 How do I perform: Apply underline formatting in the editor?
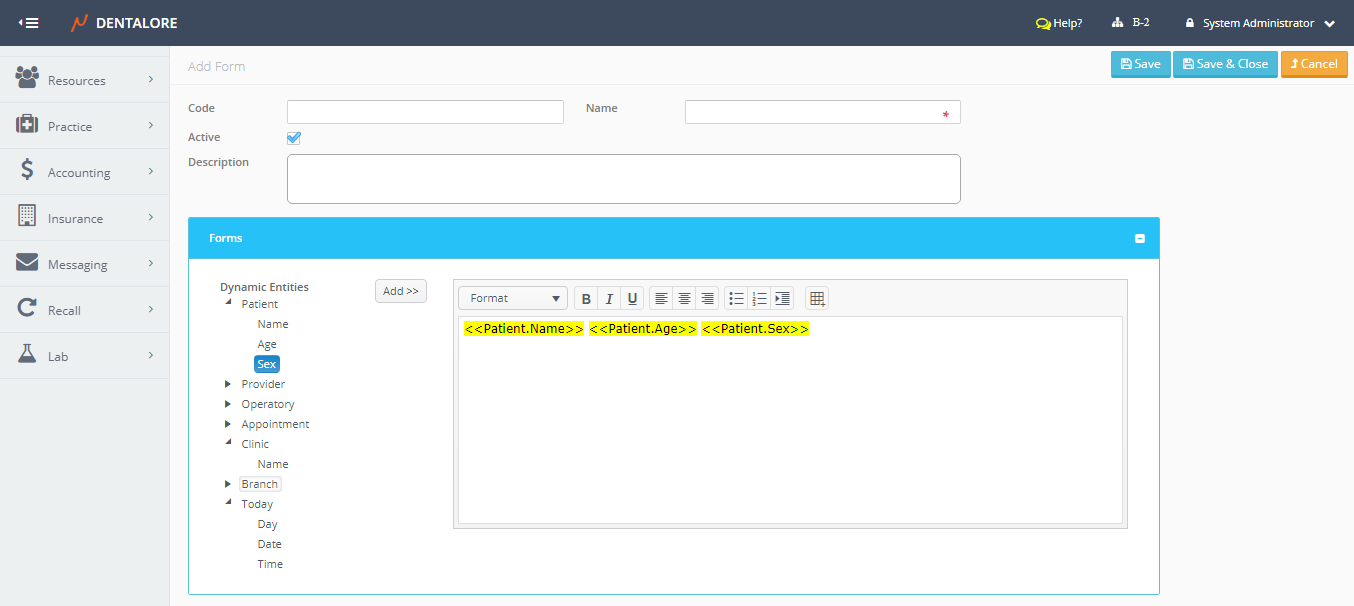632,299
